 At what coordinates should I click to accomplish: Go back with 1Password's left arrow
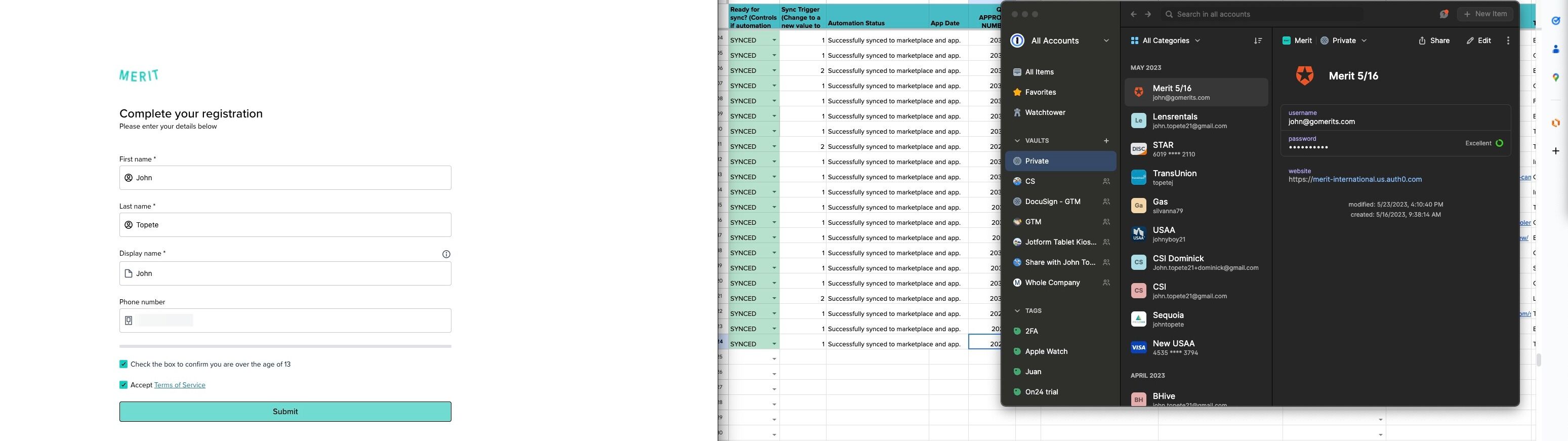coord(1133,14)
